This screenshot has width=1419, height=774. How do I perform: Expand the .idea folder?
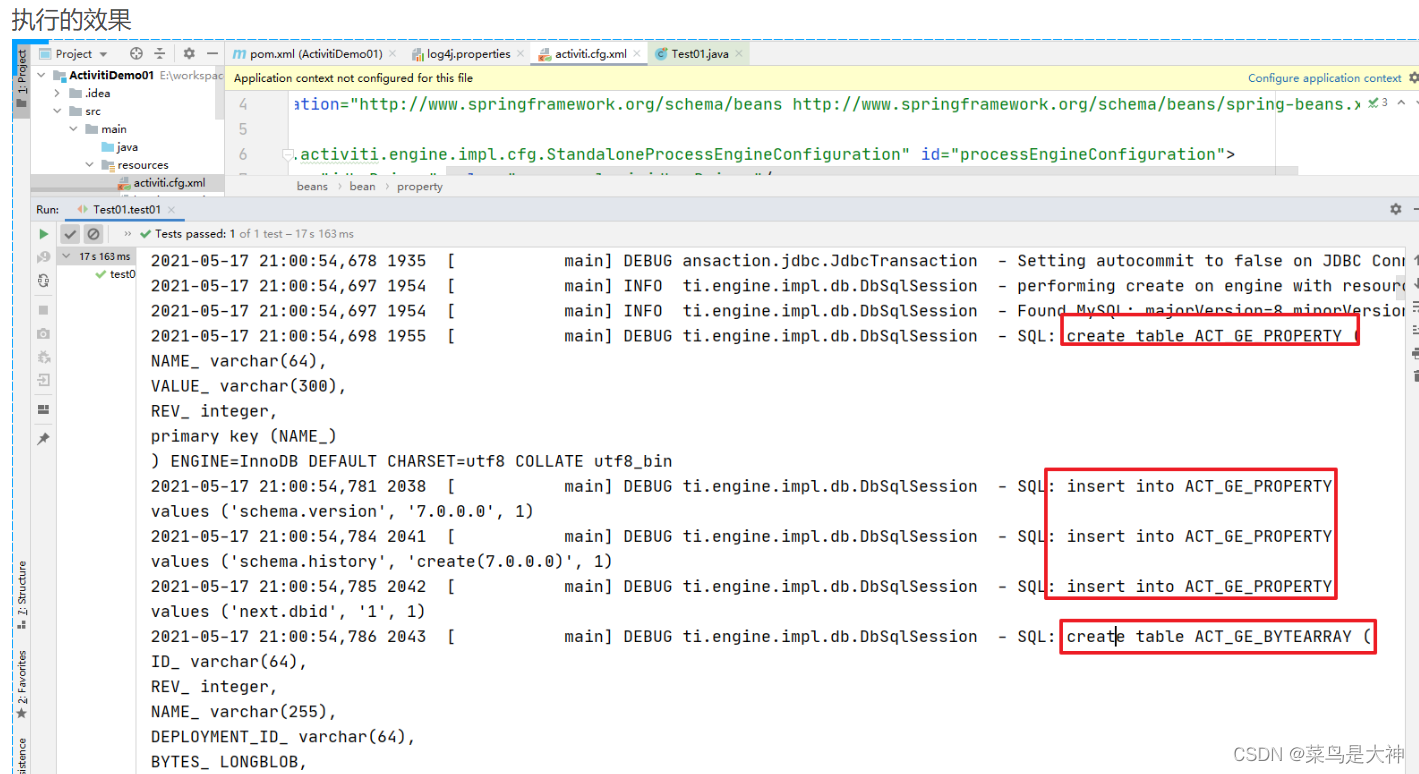tap(57, 93)
